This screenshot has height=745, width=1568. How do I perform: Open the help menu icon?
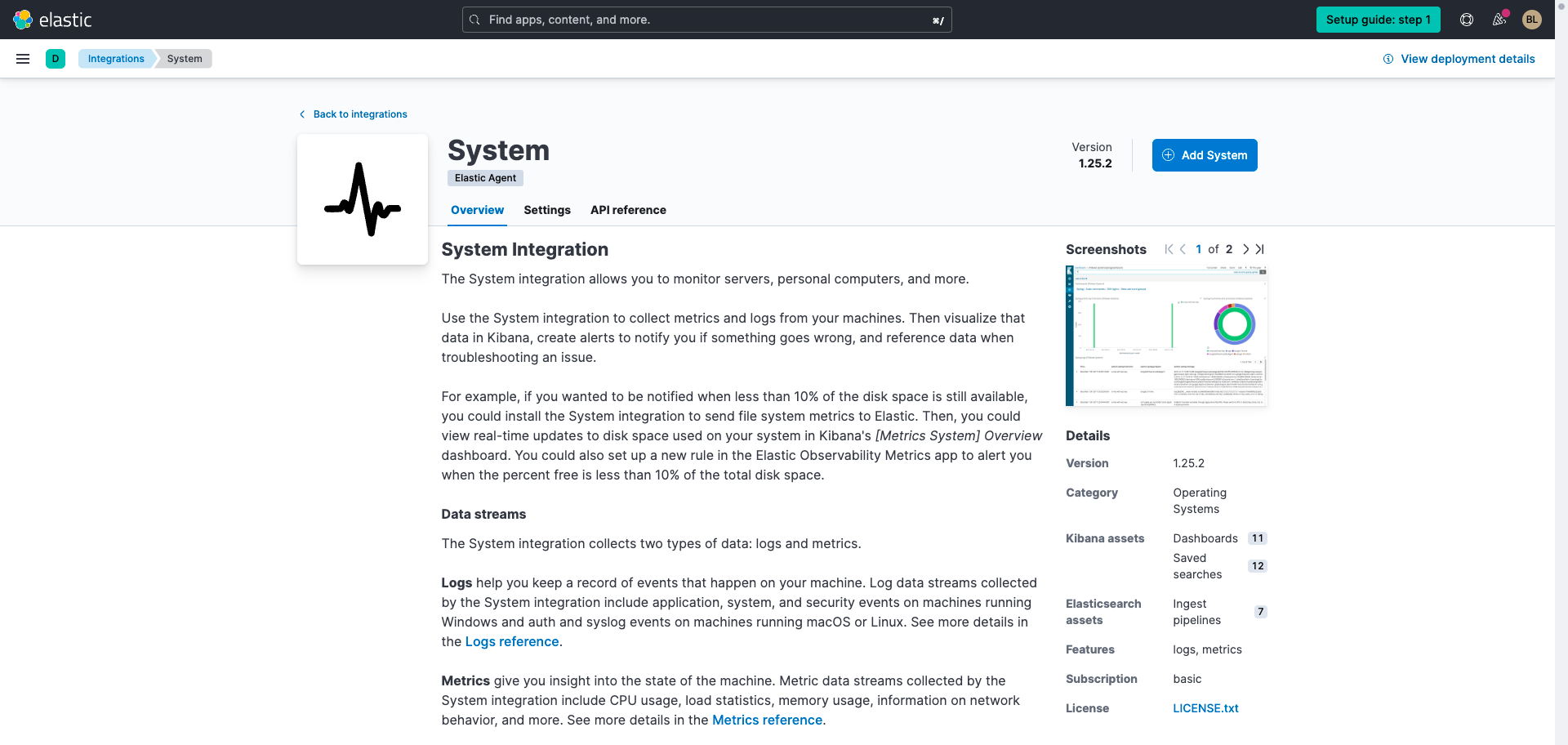(x=1467, y=20)
